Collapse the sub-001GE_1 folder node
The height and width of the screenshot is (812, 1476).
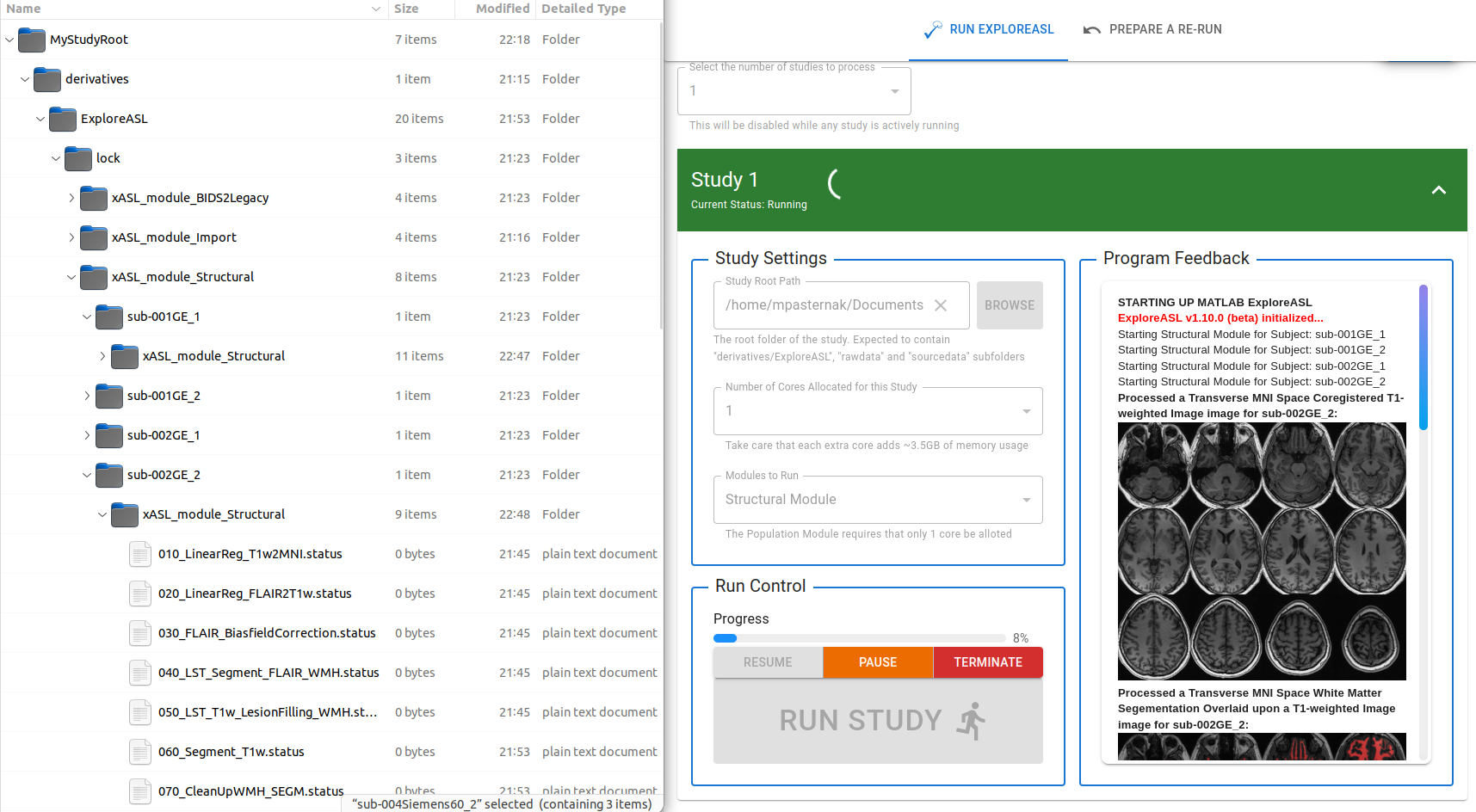[x=87, y=317]
